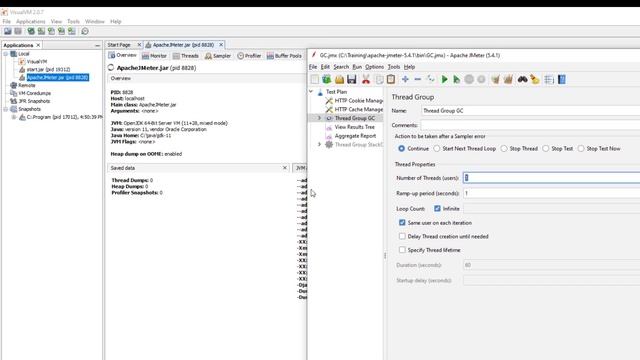Click the Number of Threads (users) field
Screen dimensions: 640x360
(551, 178)
